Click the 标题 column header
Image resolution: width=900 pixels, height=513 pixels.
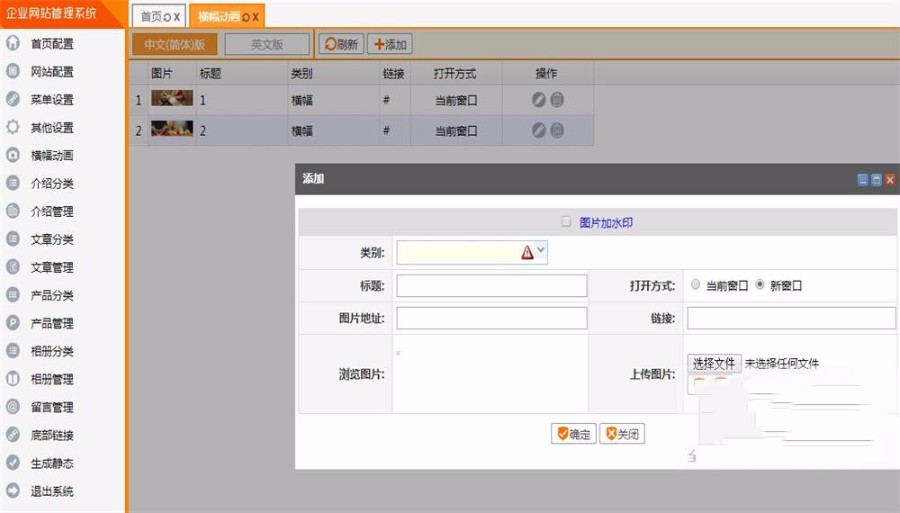coord(210,73)
